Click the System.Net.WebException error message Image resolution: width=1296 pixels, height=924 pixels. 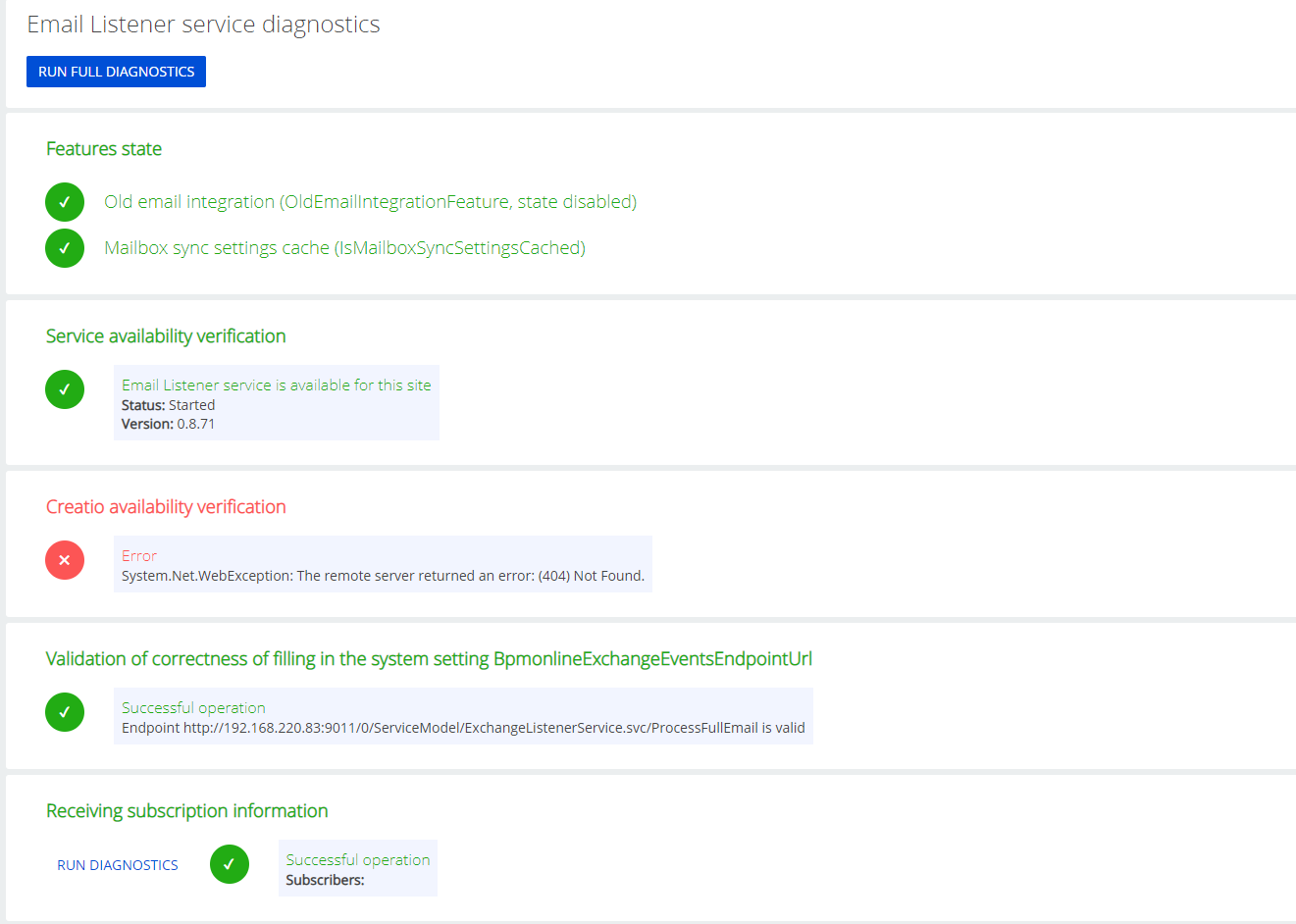point(383,576)
